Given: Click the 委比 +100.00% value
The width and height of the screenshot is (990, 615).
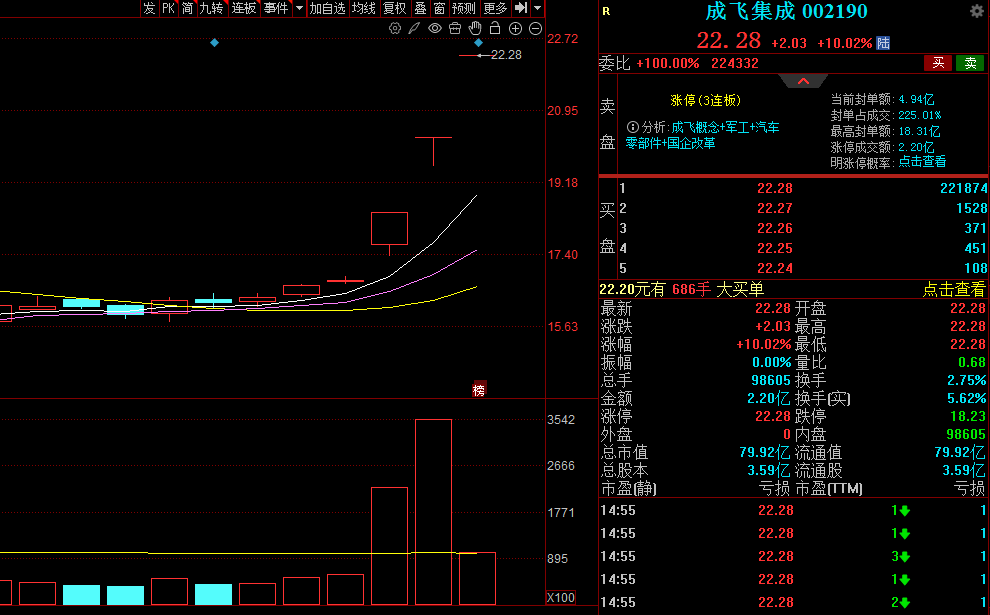Looking at the screenshot, I should tap(667, 63).
